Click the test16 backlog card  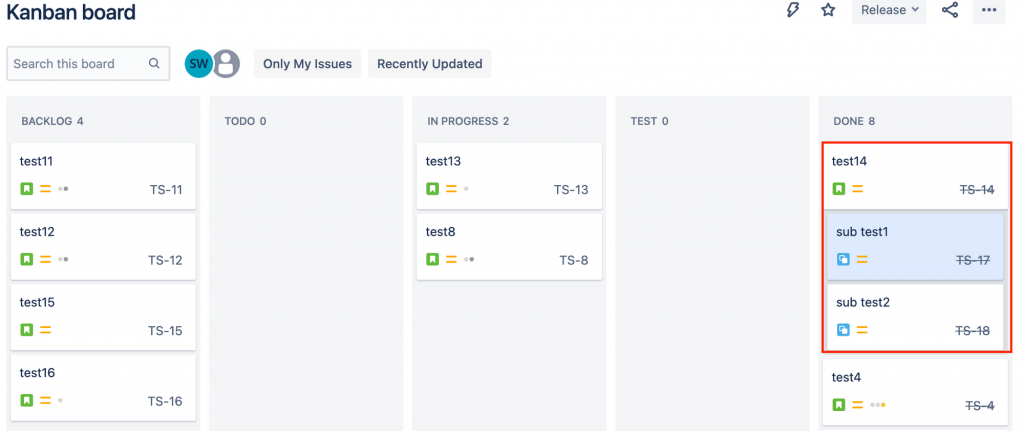pyautogui.click(x=103, y=386)
